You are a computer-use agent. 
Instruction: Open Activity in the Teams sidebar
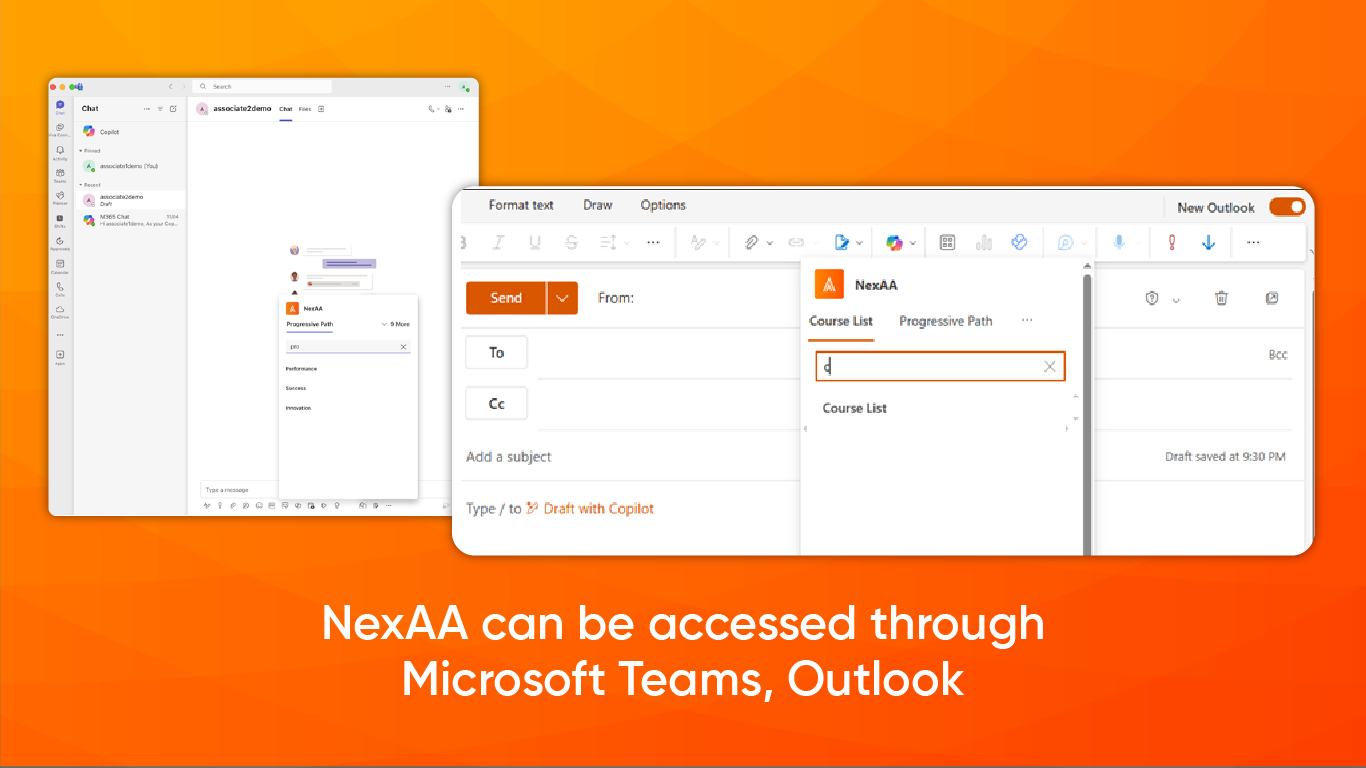pyautogui.click(x=60, y=152)
